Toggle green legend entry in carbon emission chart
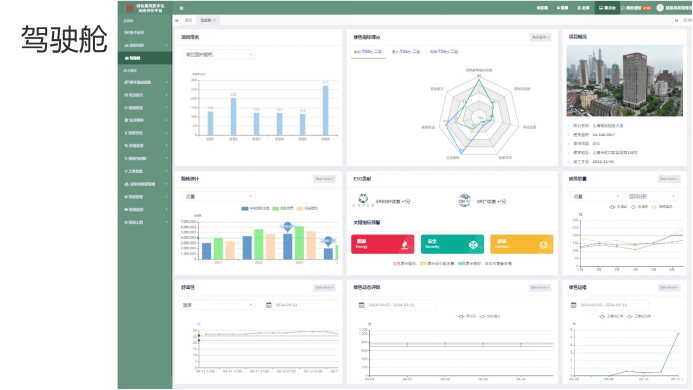The height and width of the screenshot is (390, 693). (x=640, y=206)
